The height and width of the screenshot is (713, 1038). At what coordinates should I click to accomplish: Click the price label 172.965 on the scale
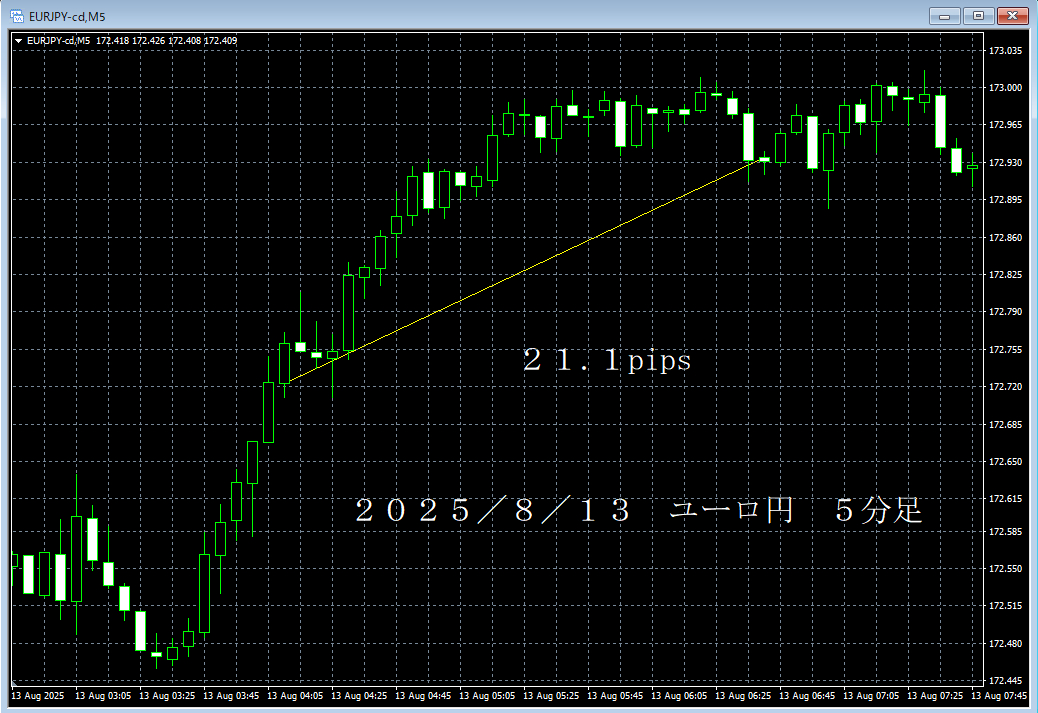point(1005,124)
